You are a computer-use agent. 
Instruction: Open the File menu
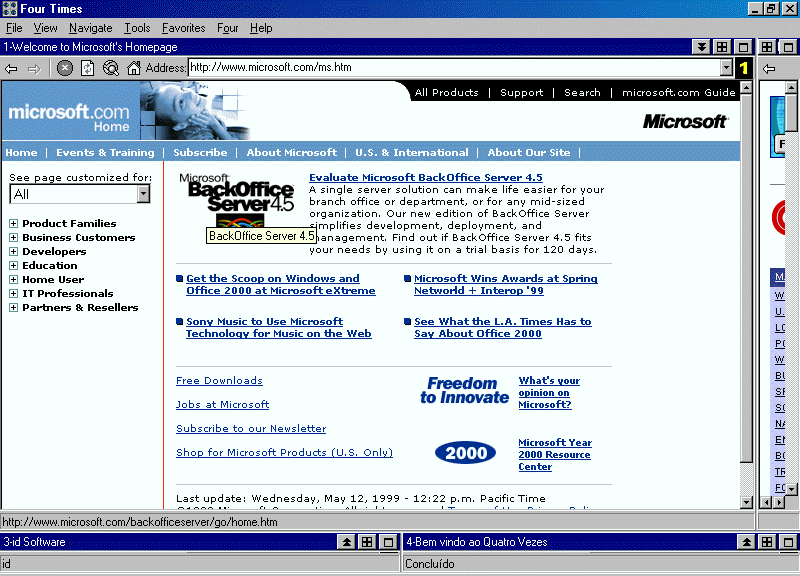tap(14, 28)
